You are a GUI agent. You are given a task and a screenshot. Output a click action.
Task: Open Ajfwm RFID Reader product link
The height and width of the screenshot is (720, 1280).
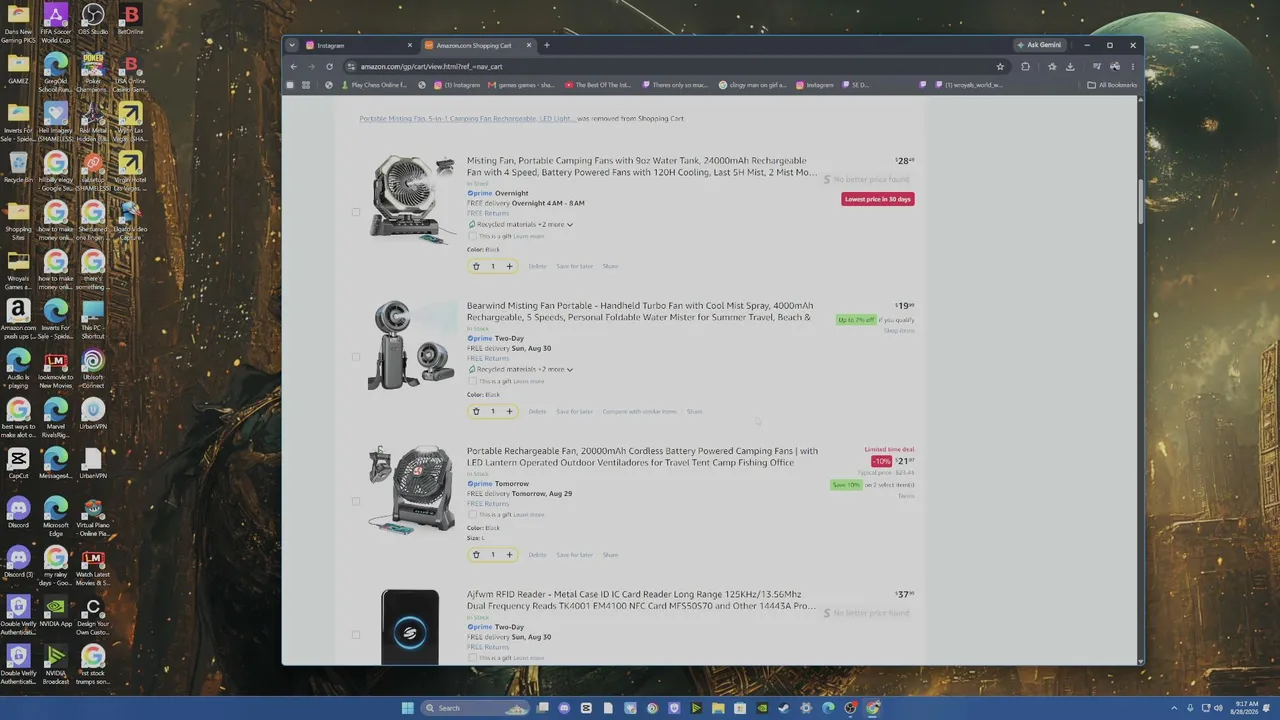(641, 600)
